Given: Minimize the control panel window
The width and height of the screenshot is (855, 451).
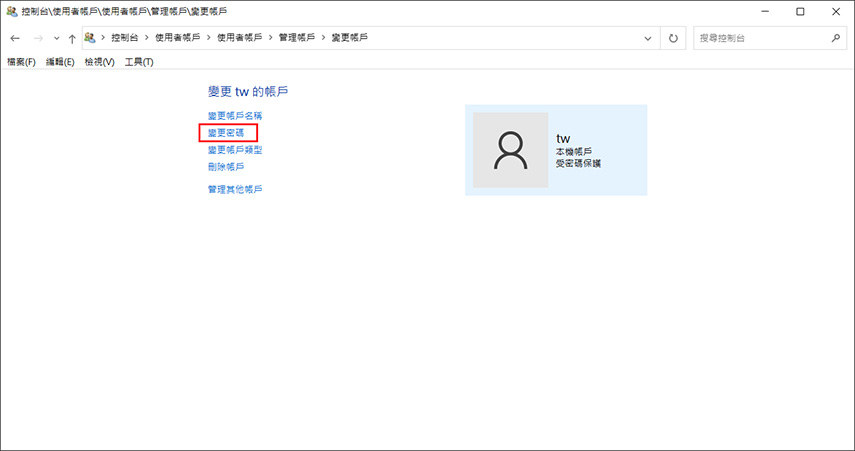Looking at the screenshot, I should click(x=765, y=11).
